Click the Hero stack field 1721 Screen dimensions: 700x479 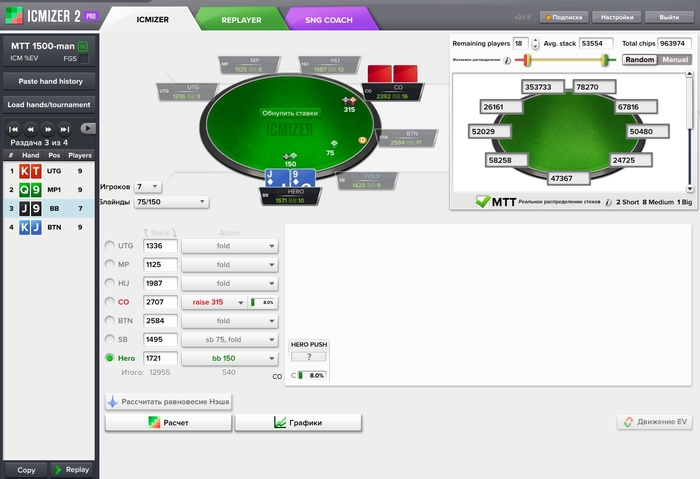(160, 358)
